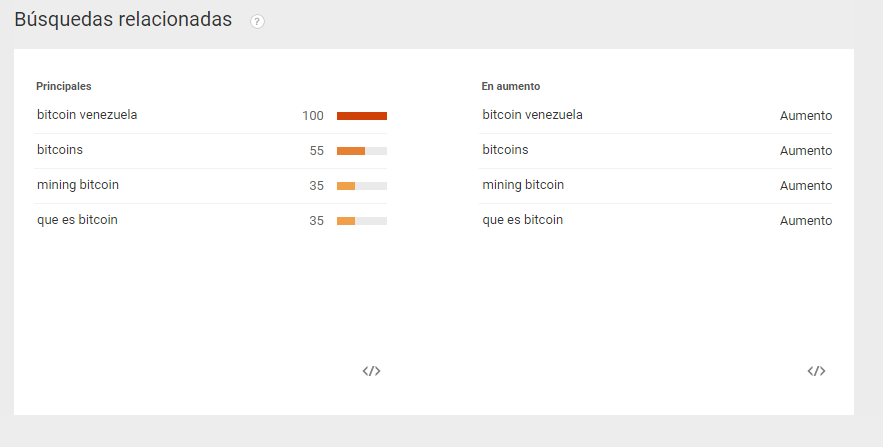Select 'bitcoins' in the Principales list
Viewport: 883px width, 447px height.
[x=60, y=150]
